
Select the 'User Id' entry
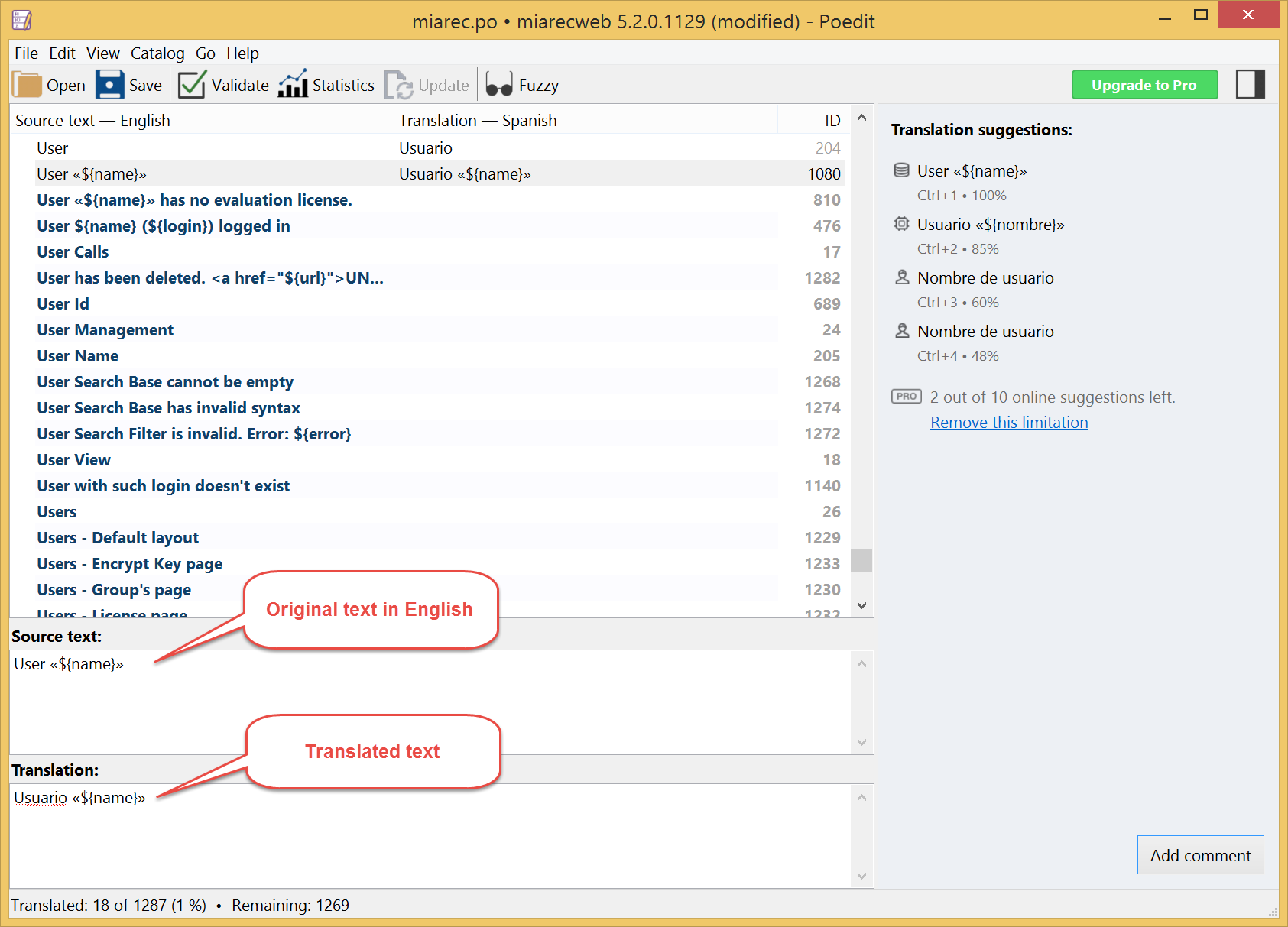click(x=428, y=303)
